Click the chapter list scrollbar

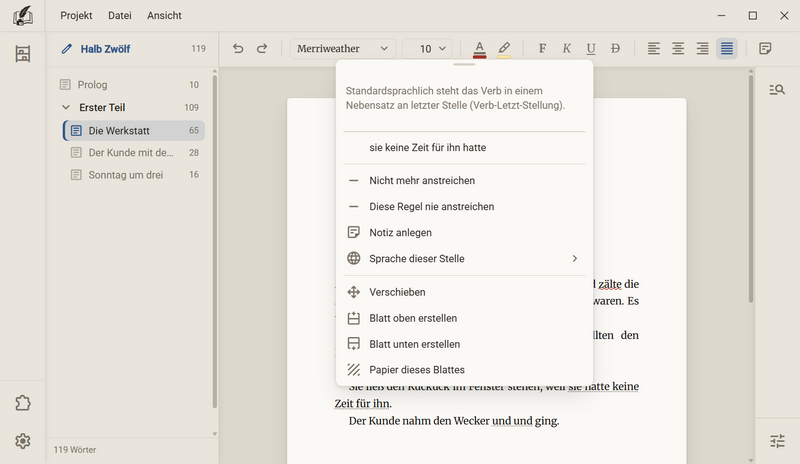214,241
